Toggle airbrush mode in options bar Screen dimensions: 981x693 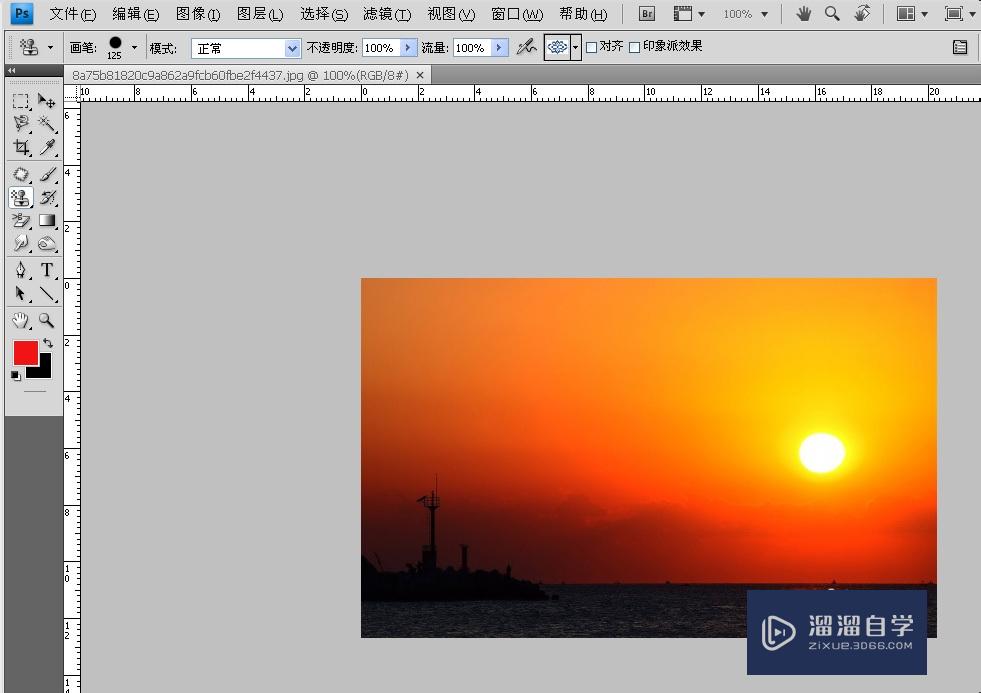pyautogui.click(x=526, y=47)
